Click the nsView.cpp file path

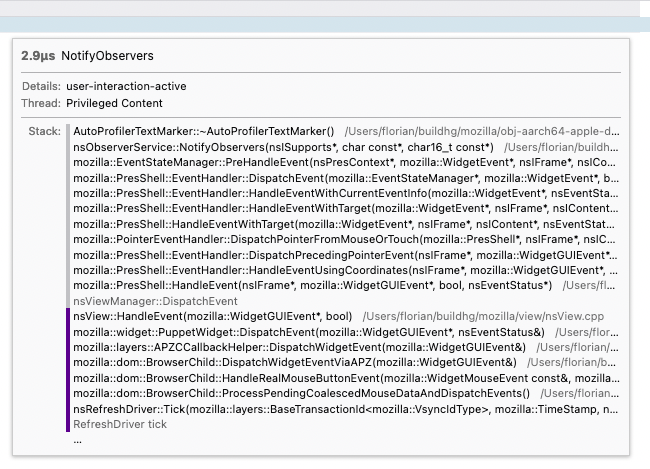click(x=483, y=316)
